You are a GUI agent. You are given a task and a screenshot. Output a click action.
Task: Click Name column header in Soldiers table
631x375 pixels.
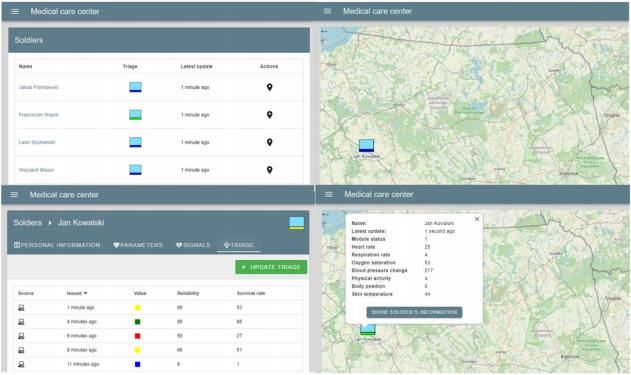[25, 66]
